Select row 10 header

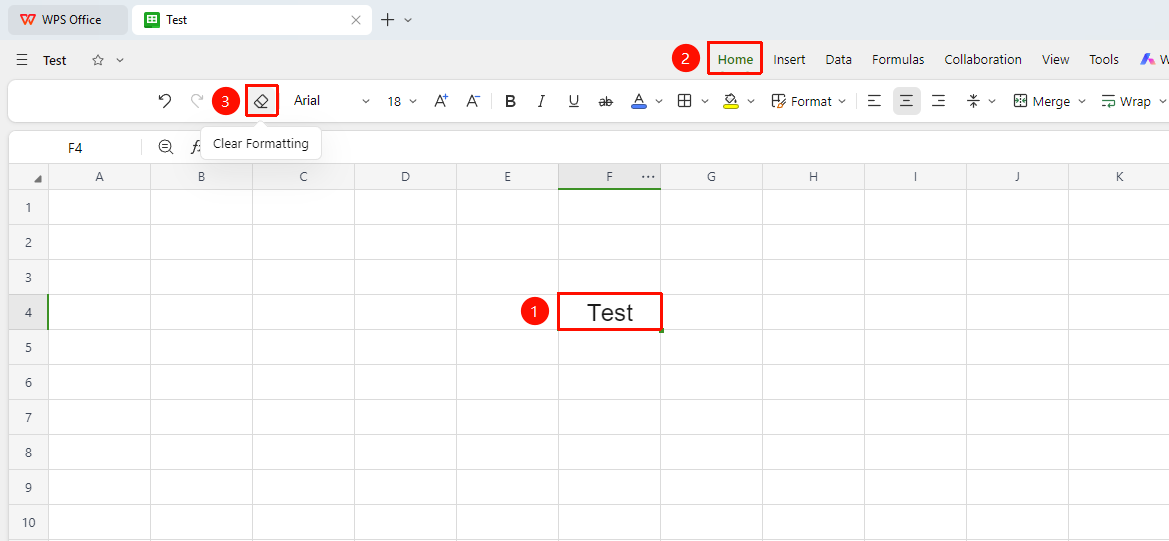tap(28, 522)
